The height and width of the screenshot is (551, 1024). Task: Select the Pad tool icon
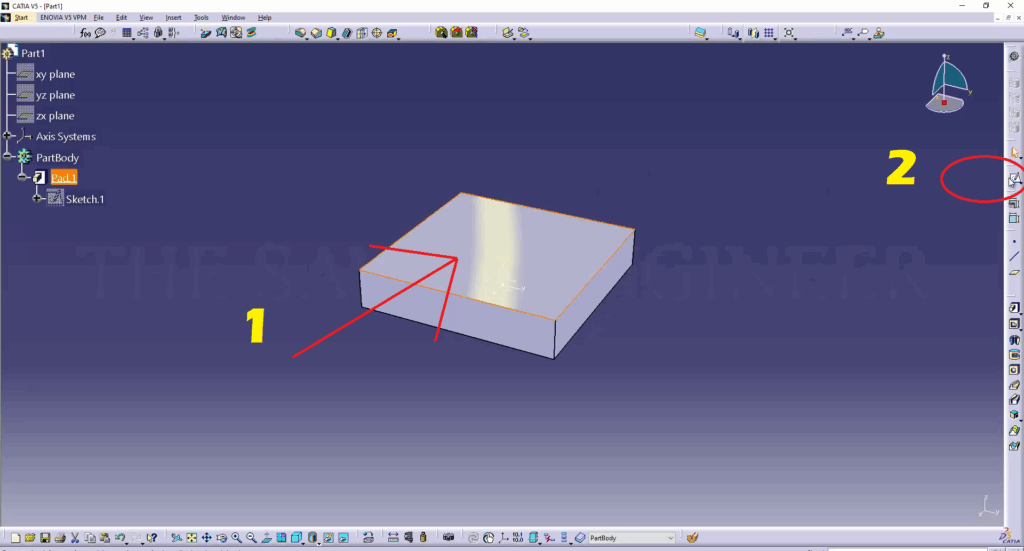pos(1014,309)
